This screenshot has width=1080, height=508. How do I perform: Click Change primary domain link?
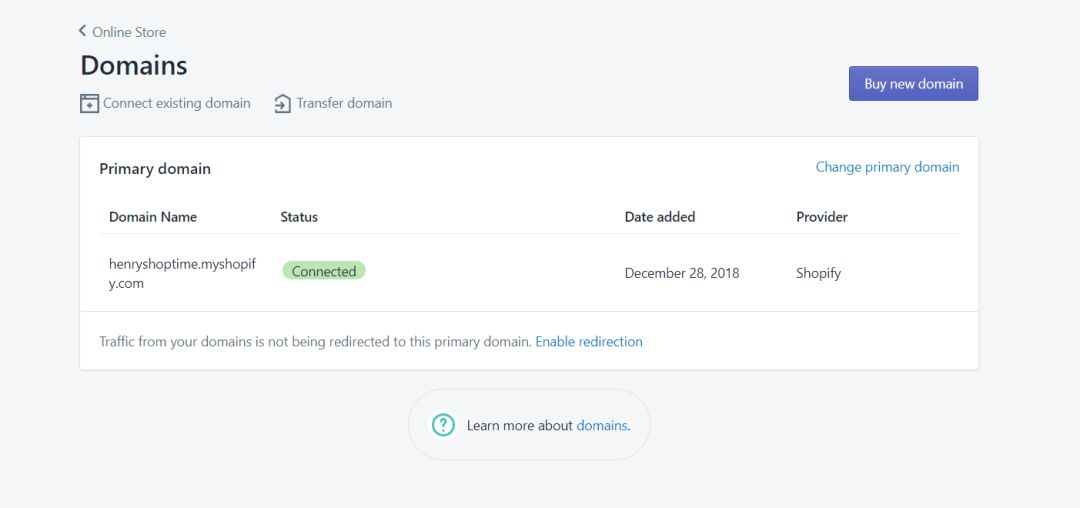(887, 167)
